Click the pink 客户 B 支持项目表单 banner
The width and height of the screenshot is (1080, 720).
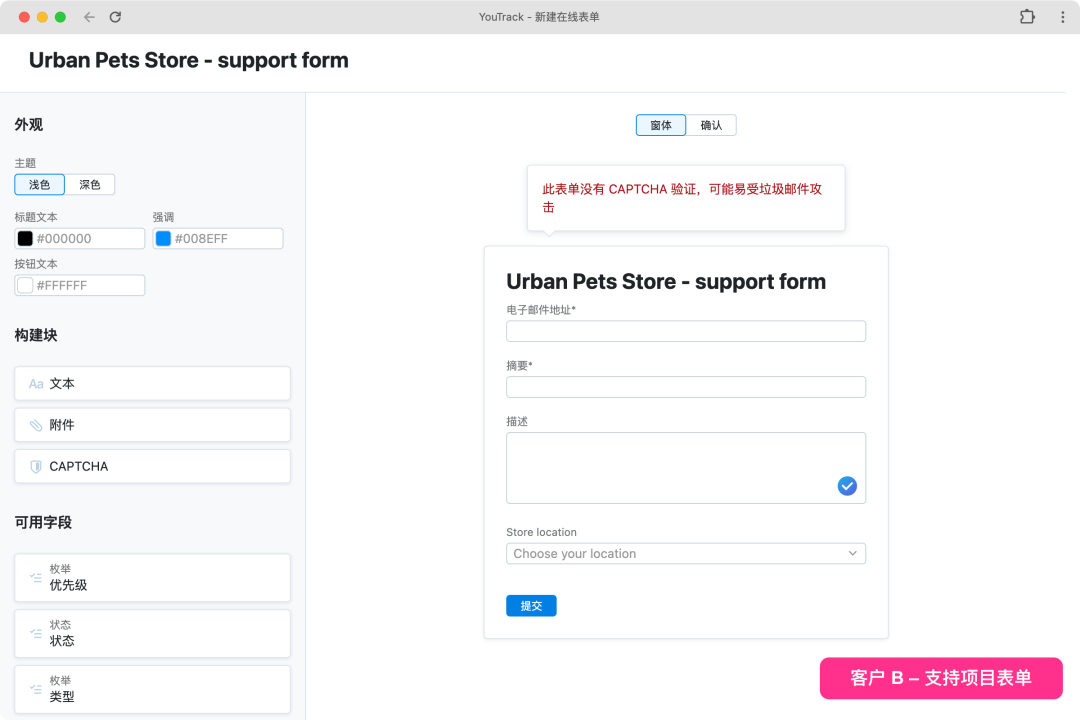(941, 678)
